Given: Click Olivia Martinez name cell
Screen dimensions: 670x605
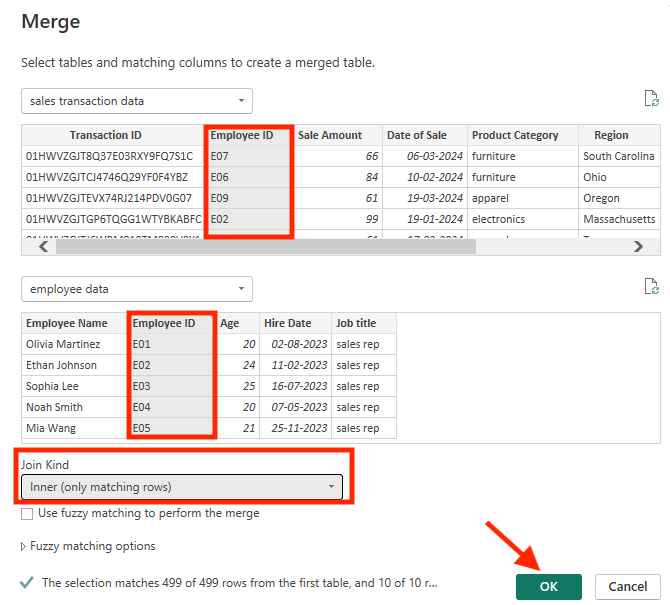Looking at the screenshot, I should [74, 344].
